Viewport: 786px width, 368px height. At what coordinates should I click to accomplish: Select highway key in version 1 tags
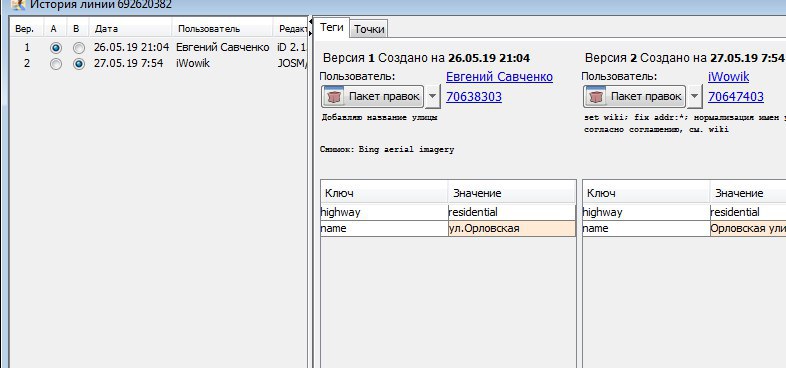point(384,212)
